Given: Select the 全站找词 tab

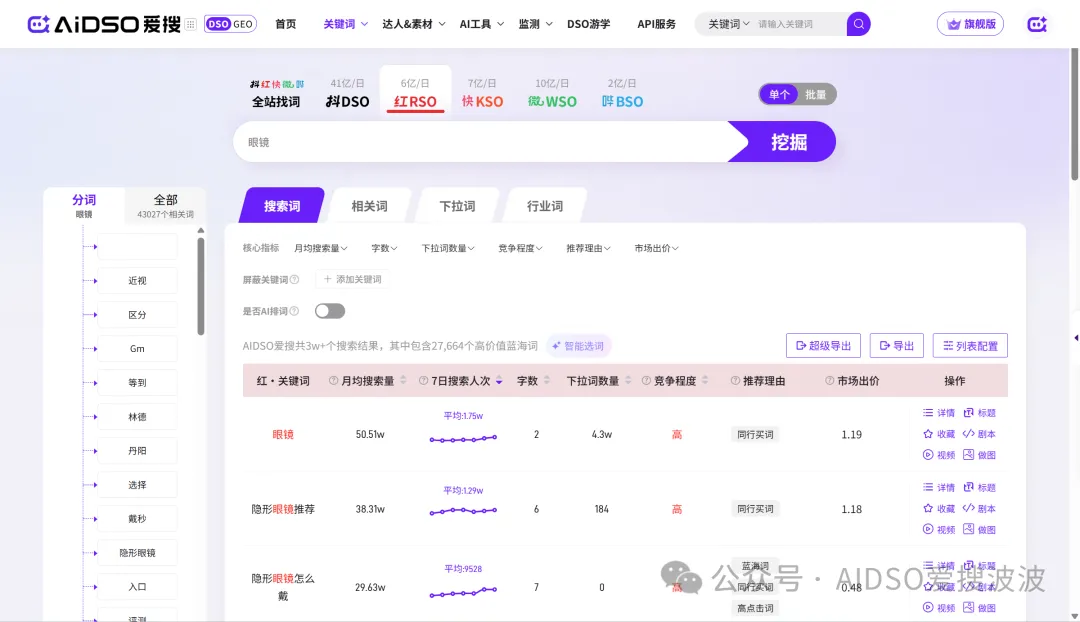Looking at the screenshot, I should [x=276, y=94].
